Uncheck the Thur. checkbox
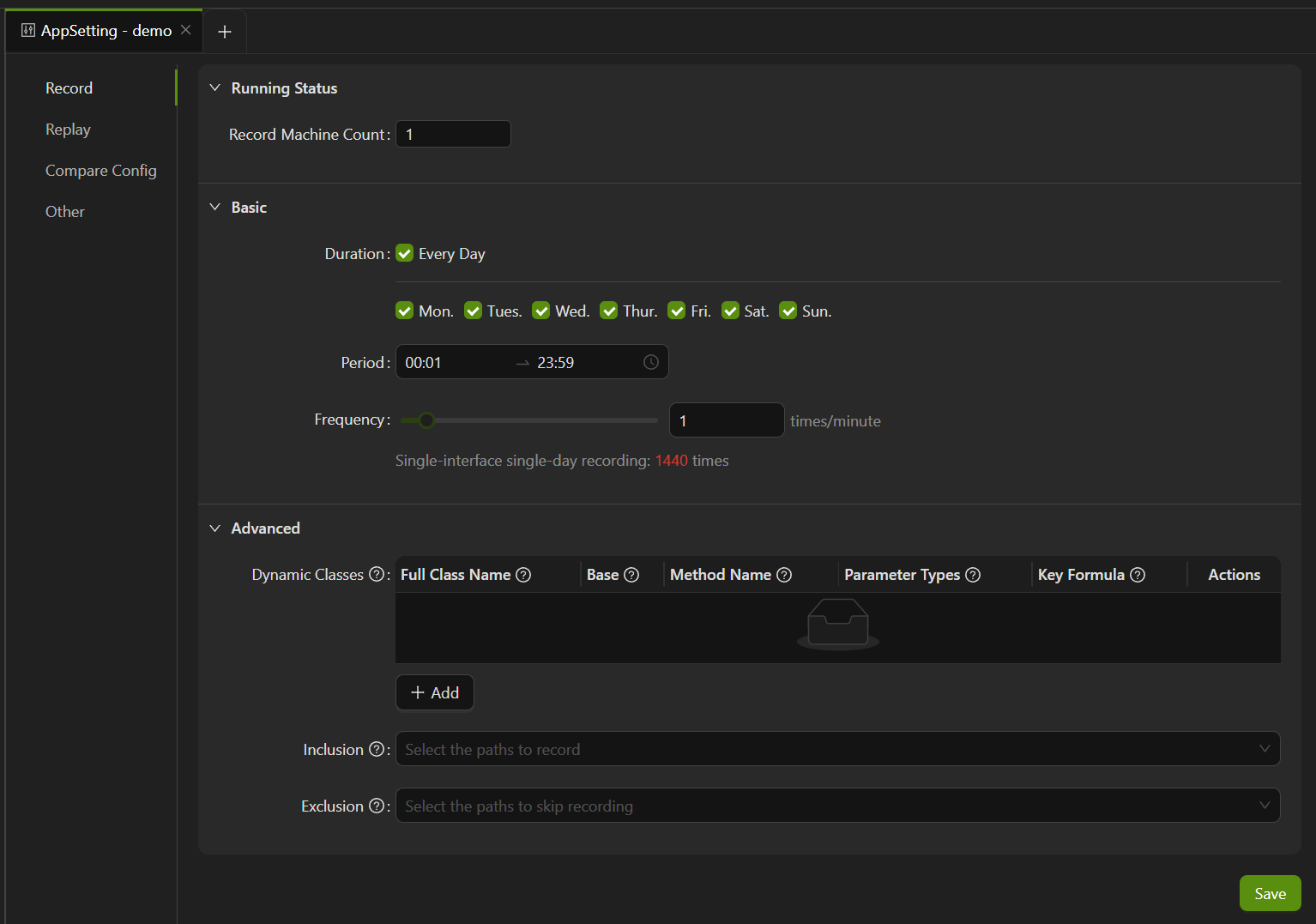Image resolution: width=1316 pixels, height=924 pixels. [x=608, y=311]
